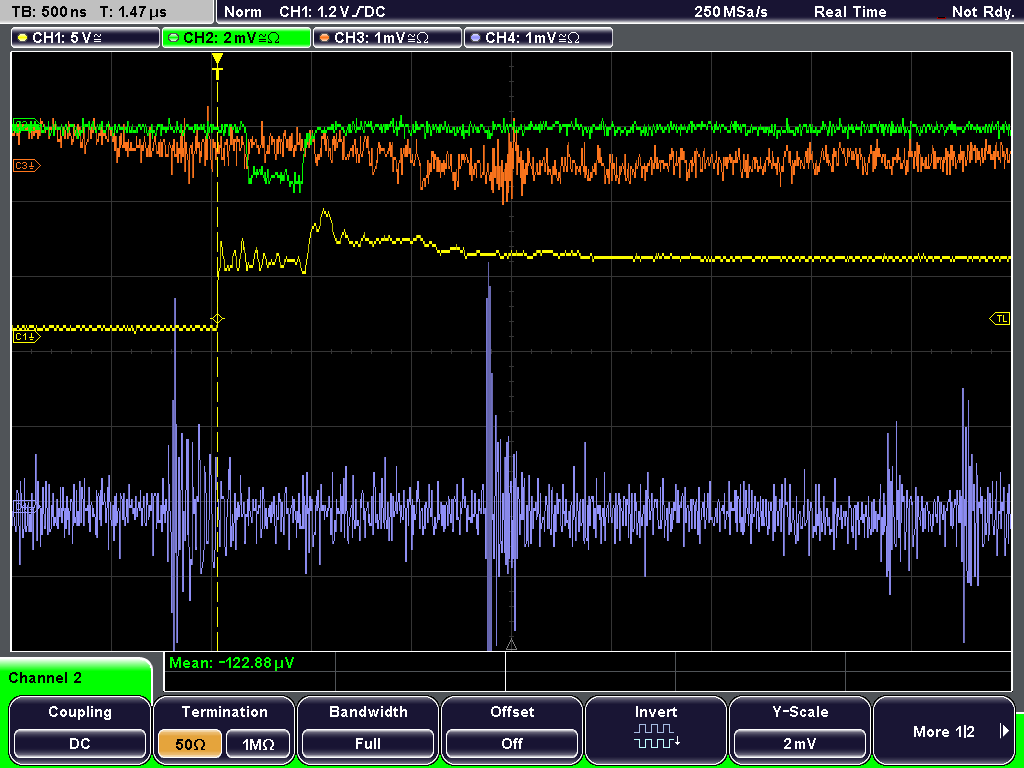Select the CH3: 1 mV channel tab

click(387, 37)
